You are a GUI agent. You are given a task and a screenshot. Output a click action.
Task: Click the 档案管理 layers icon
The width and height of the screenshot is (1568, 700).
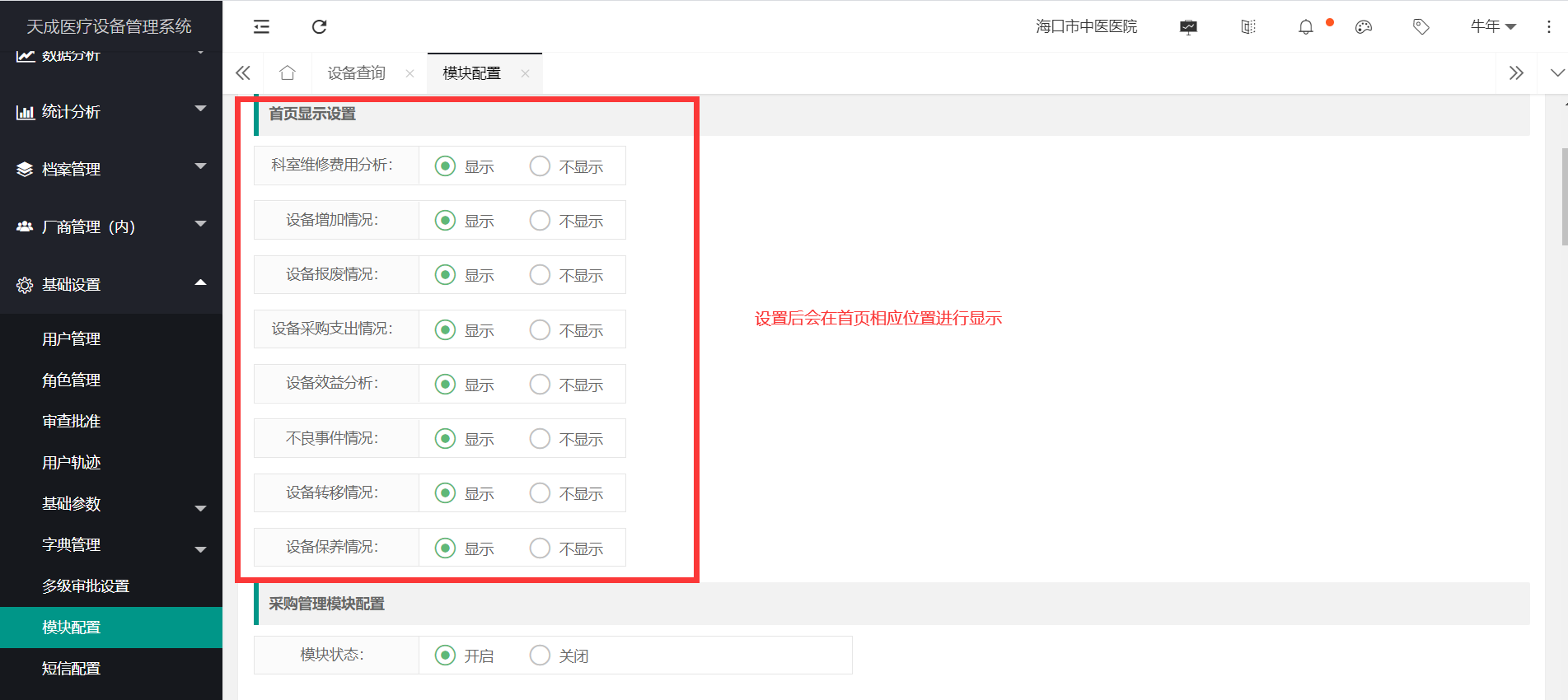click(x=25, y=170)
